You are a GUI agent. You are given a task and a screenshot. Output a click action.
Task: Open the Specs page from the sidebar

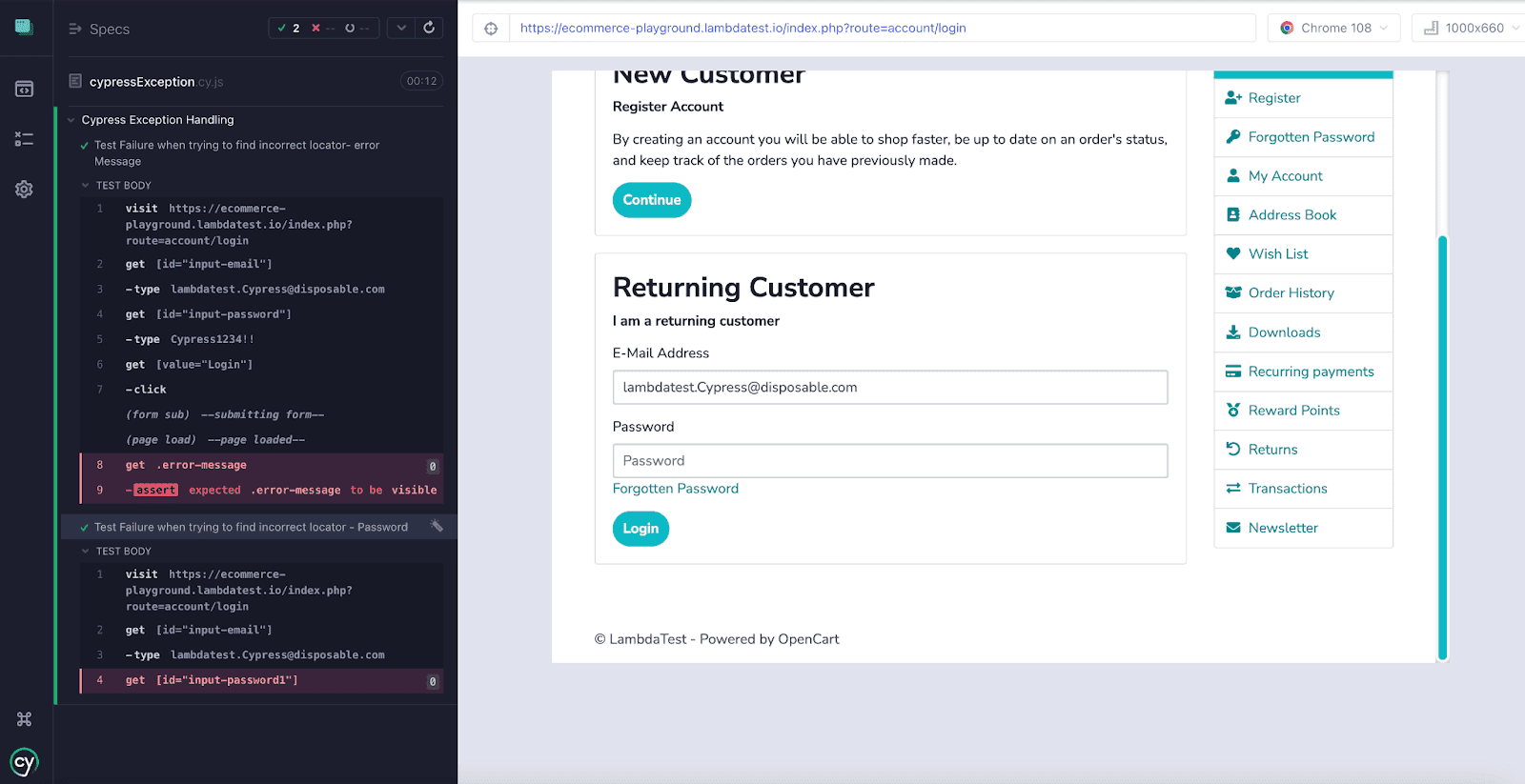click(24, 89)
